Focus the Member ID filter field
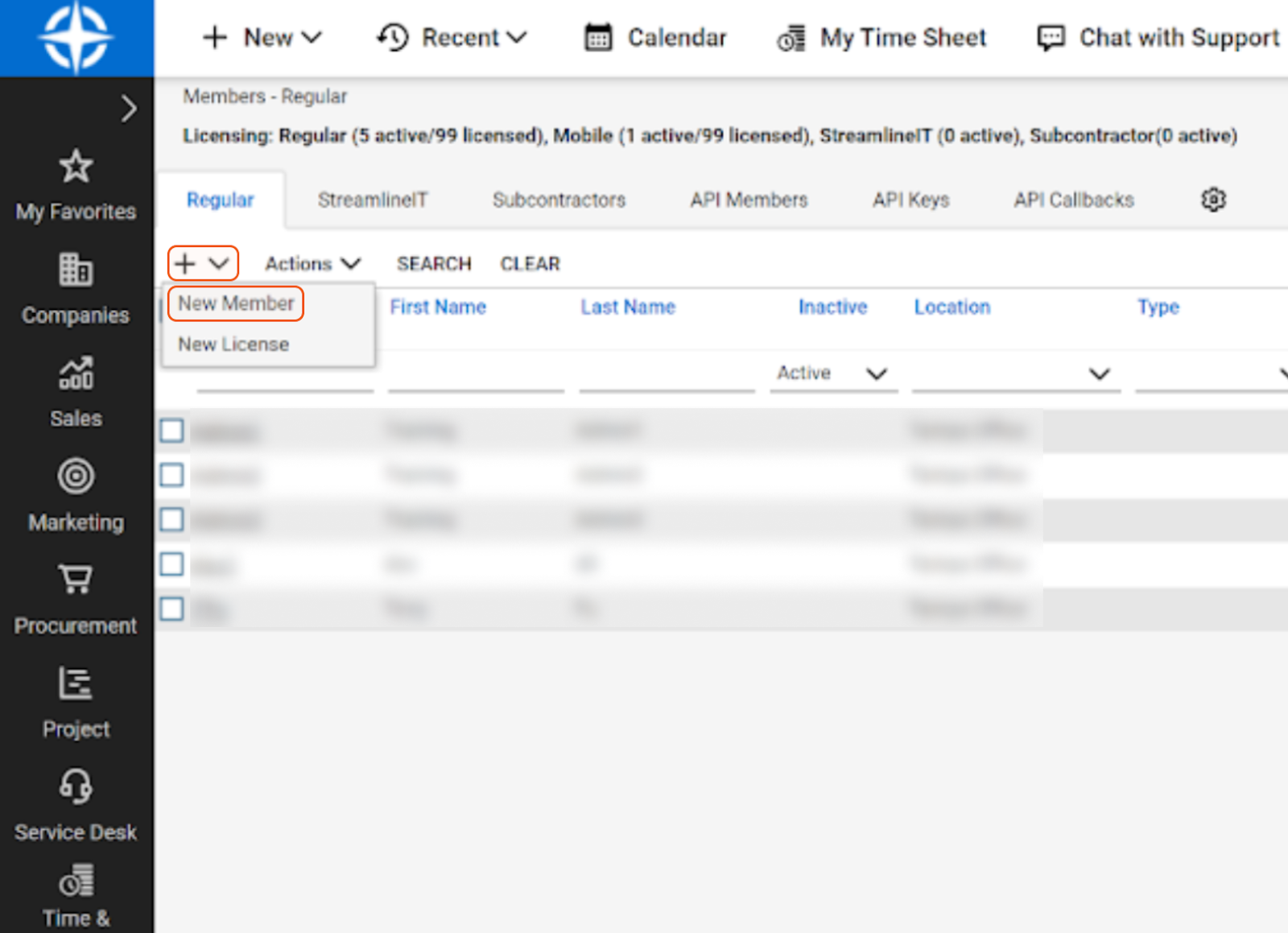 (285, 378)
